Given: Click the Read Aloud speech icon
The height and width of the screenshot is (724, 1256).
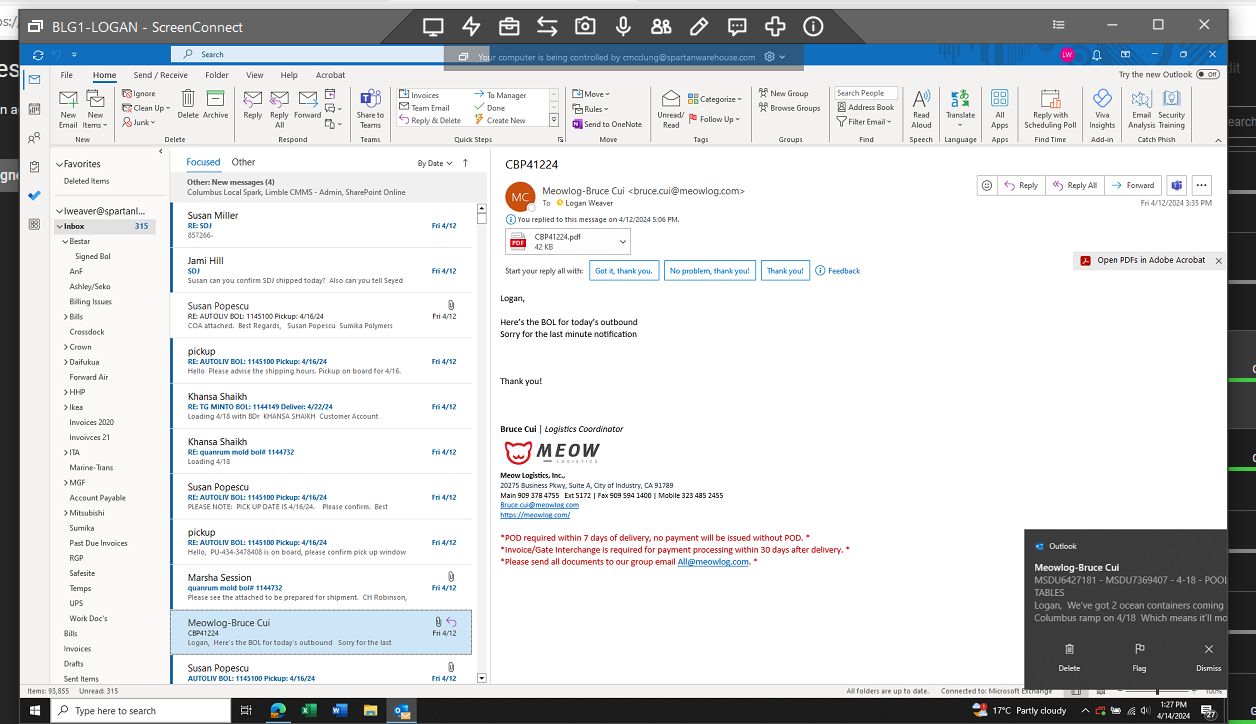Looking at the screenshot, I should [921, 109].
